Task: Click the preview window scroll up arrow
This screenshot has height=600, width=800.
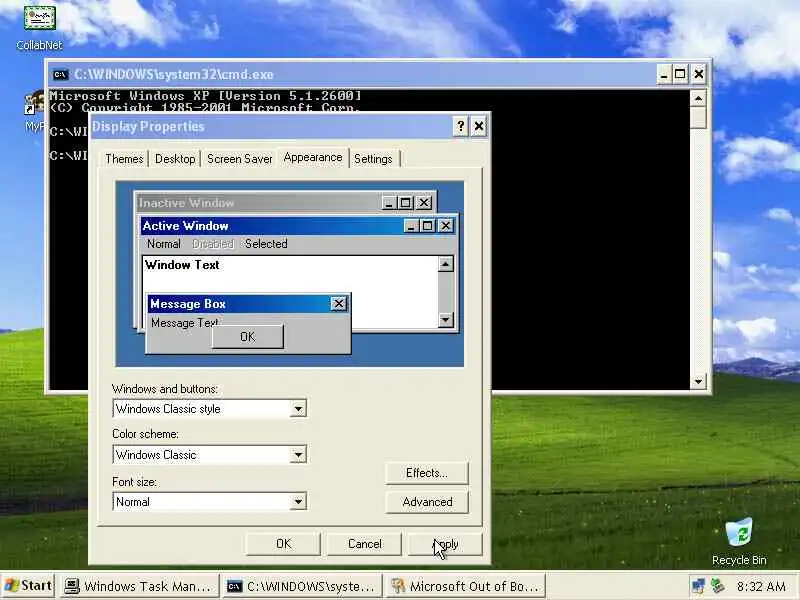Action: [445, 264]
